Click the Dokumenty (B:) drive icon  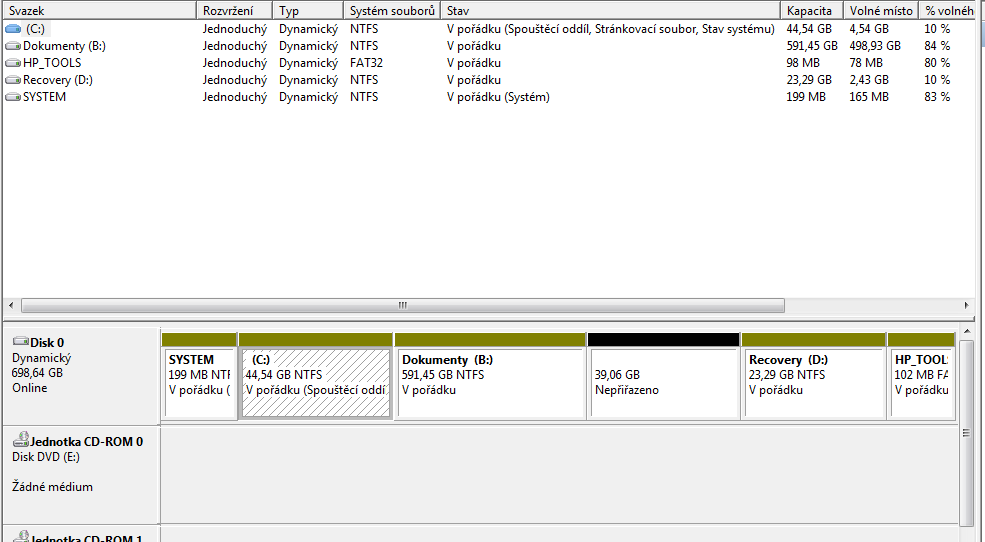tap(13, 46)
